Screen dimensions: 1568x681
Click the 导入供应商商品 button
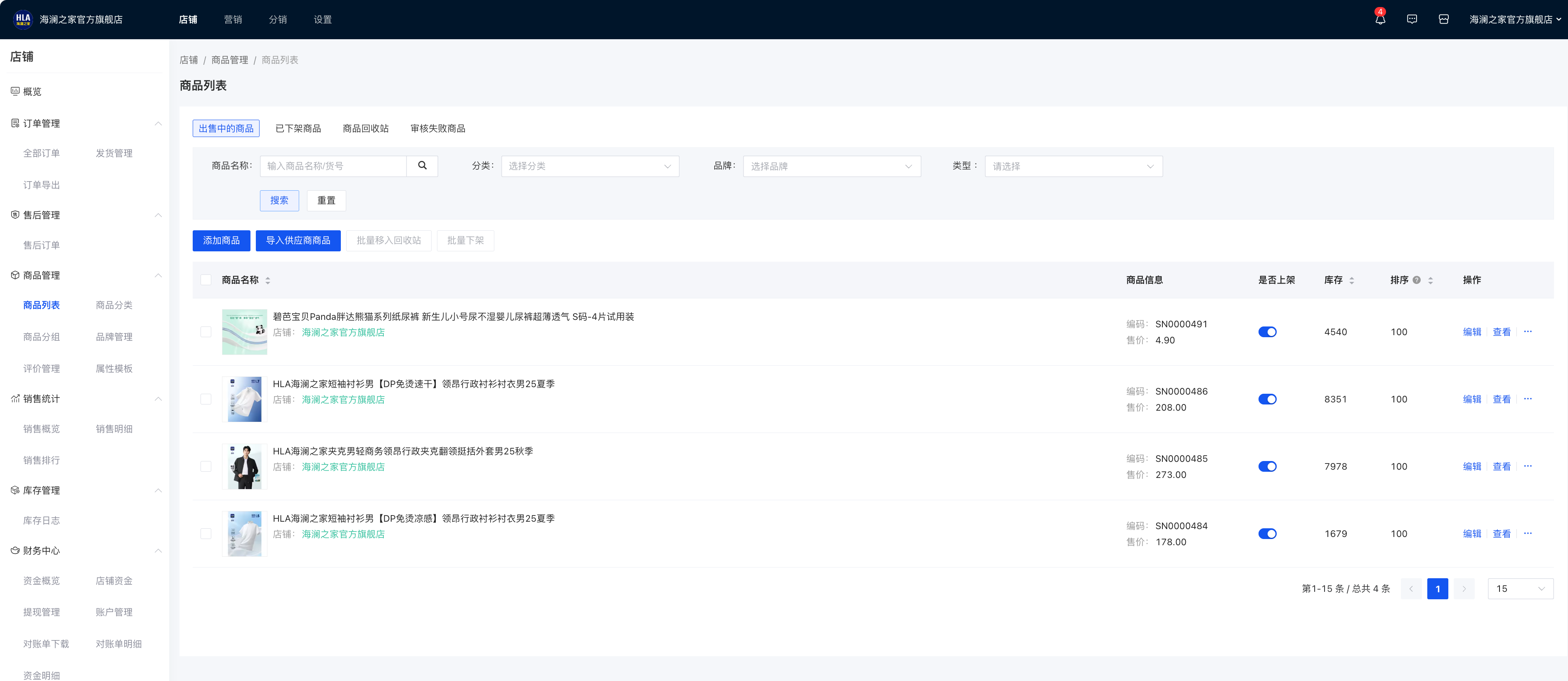click(298, 240)
